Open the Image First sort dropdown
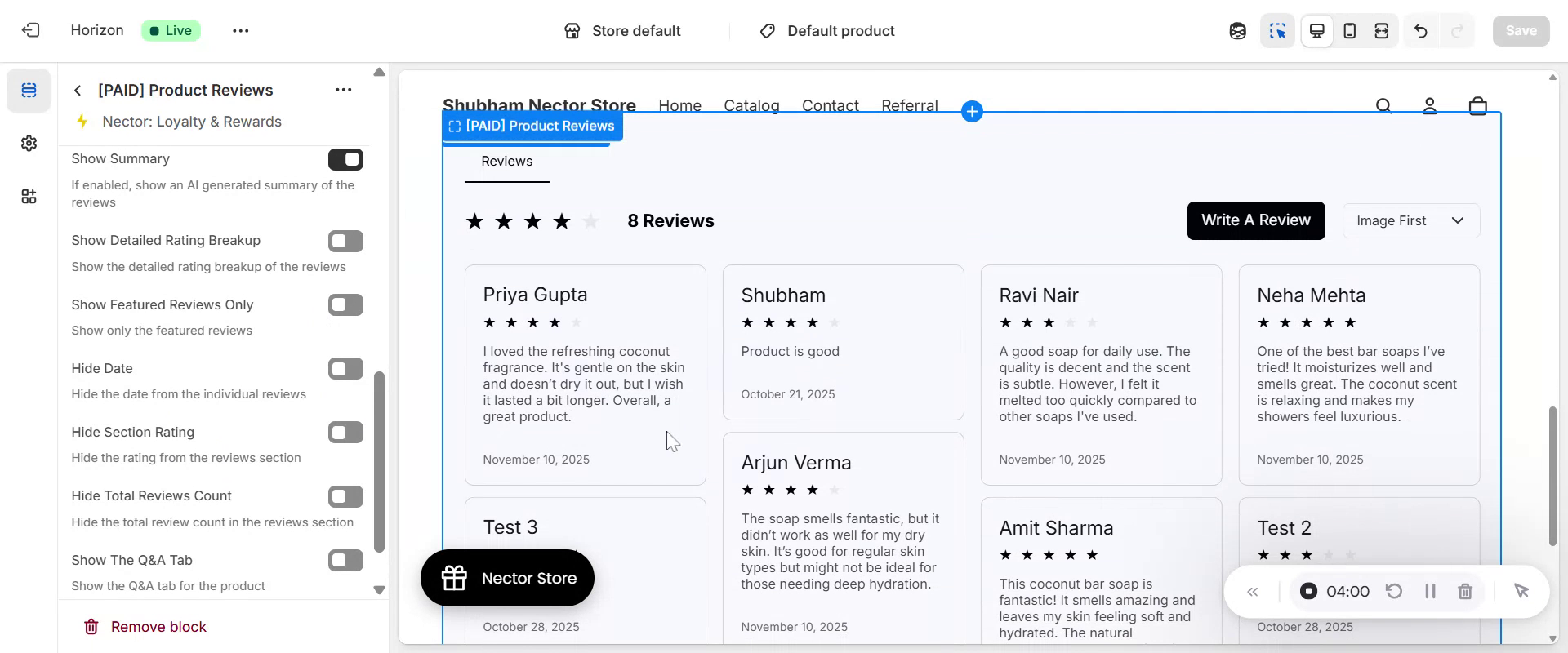The height and width of the screenshot is (653, 1568). [x=1411, y=220]
